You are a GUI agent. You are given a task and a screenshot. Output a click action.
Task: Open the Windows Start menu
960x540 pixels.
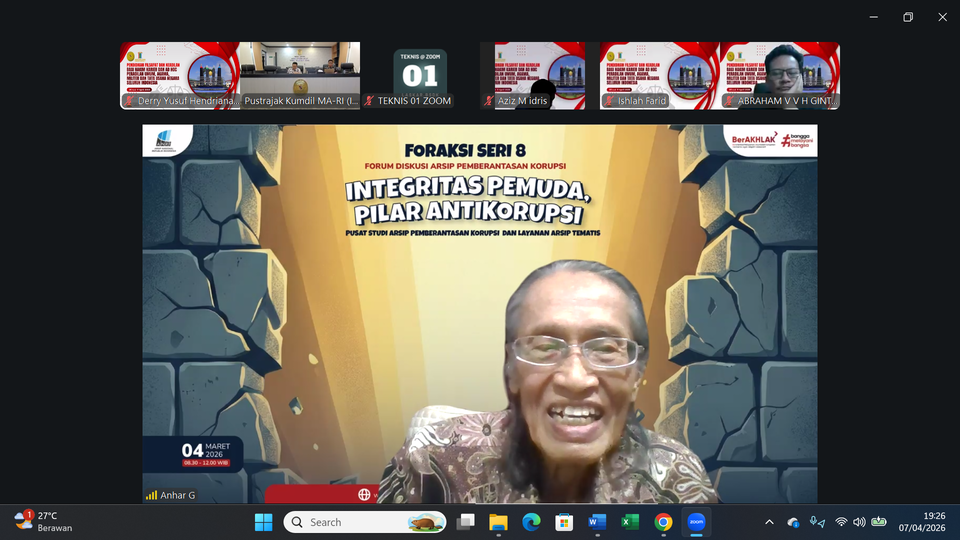(263, 522)
